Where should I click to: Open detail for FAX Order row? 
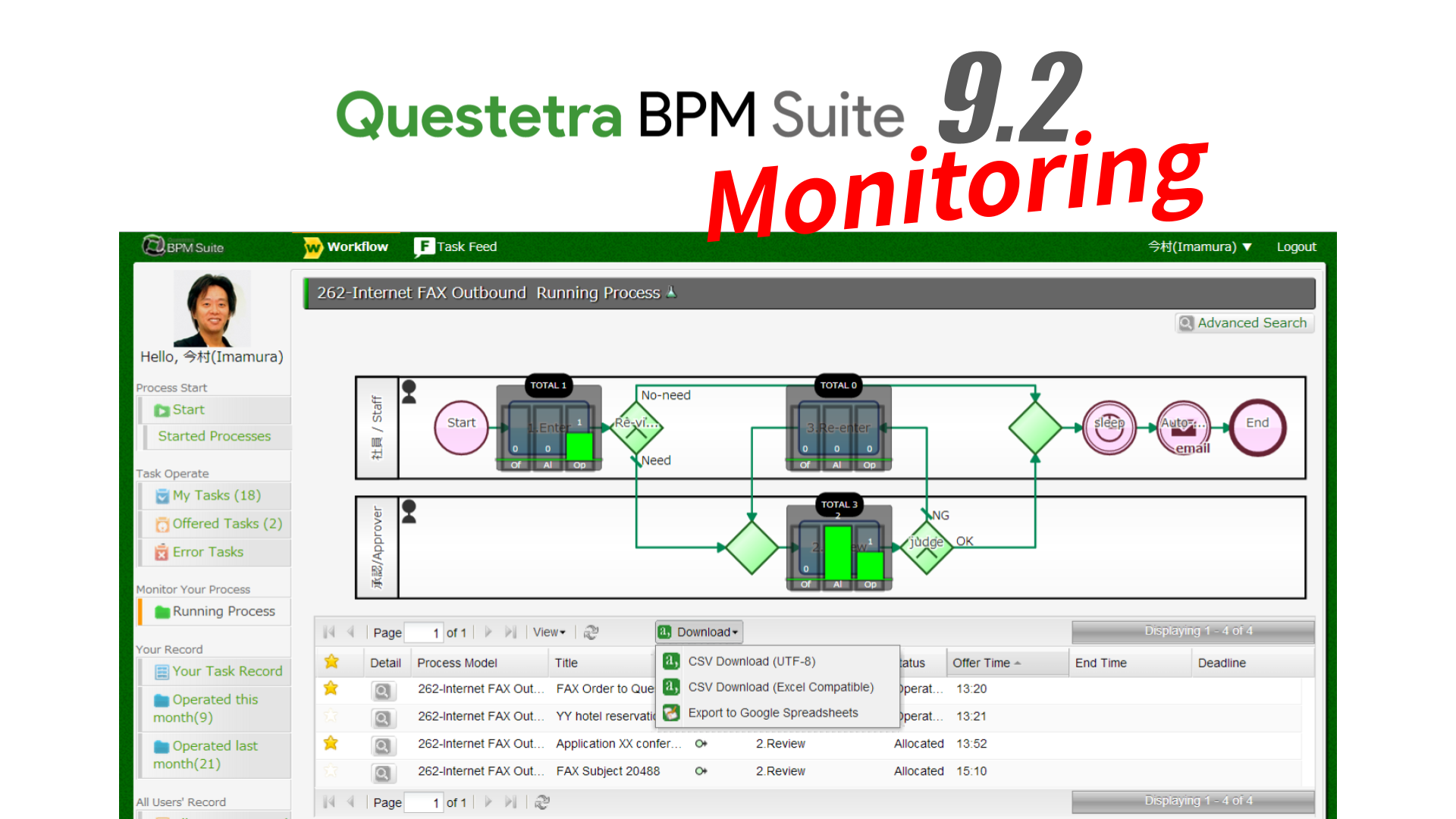383,691
